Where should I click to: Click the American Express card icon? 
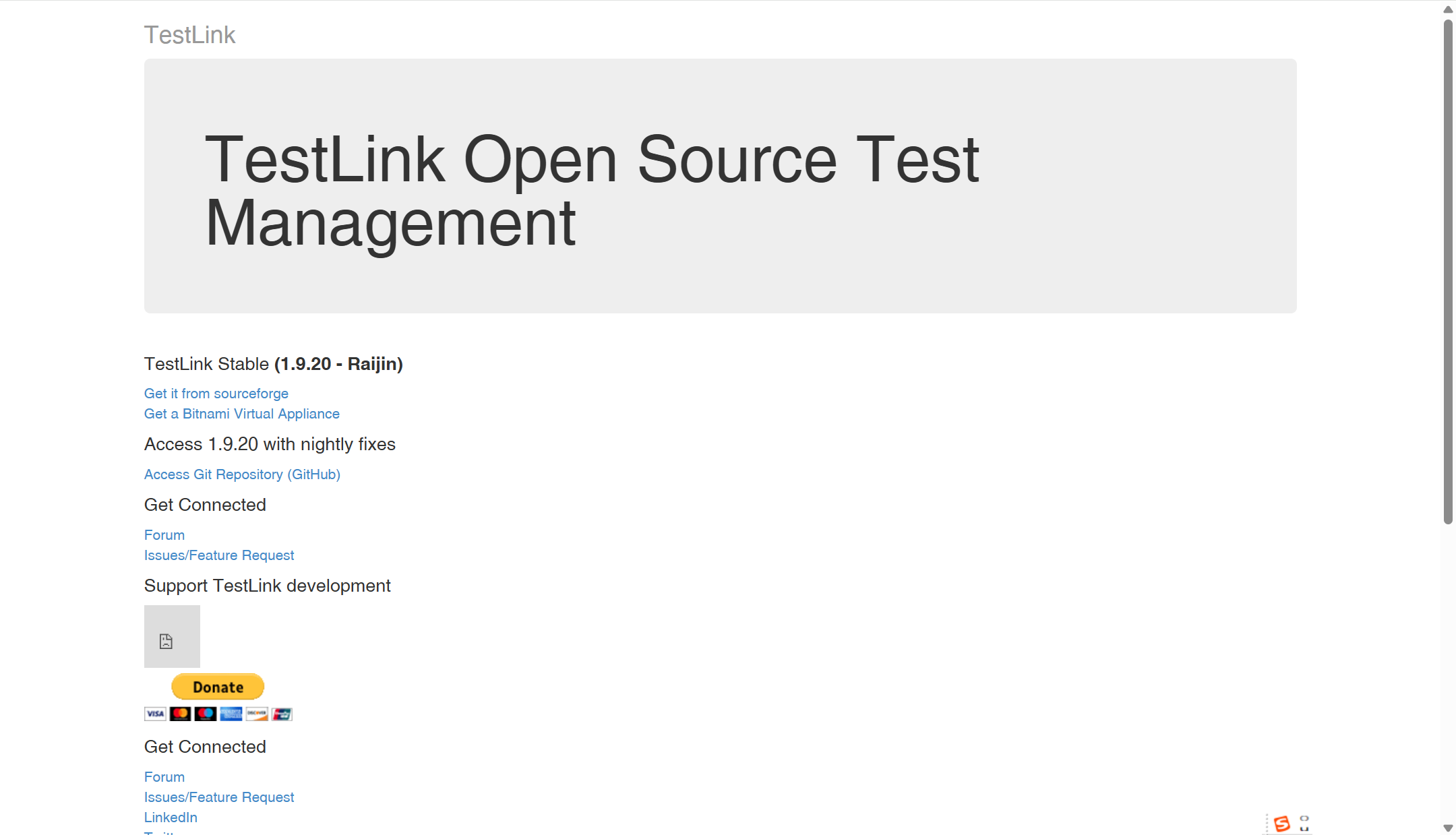pos(231,714)
